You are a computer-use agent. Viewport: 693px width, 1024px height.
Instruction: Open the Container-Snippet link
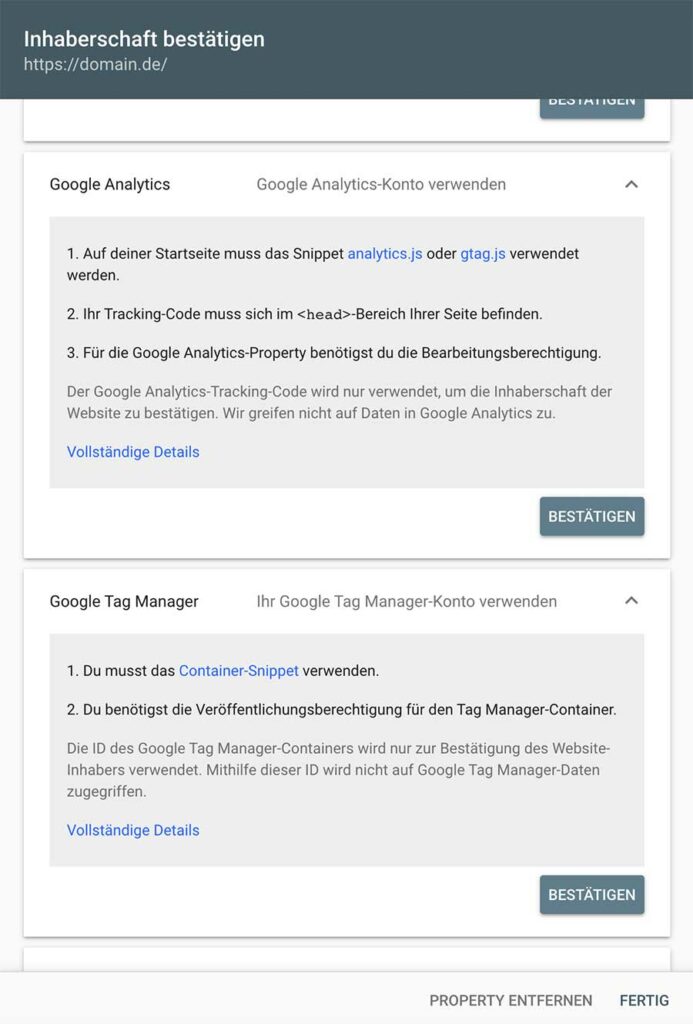238,671
